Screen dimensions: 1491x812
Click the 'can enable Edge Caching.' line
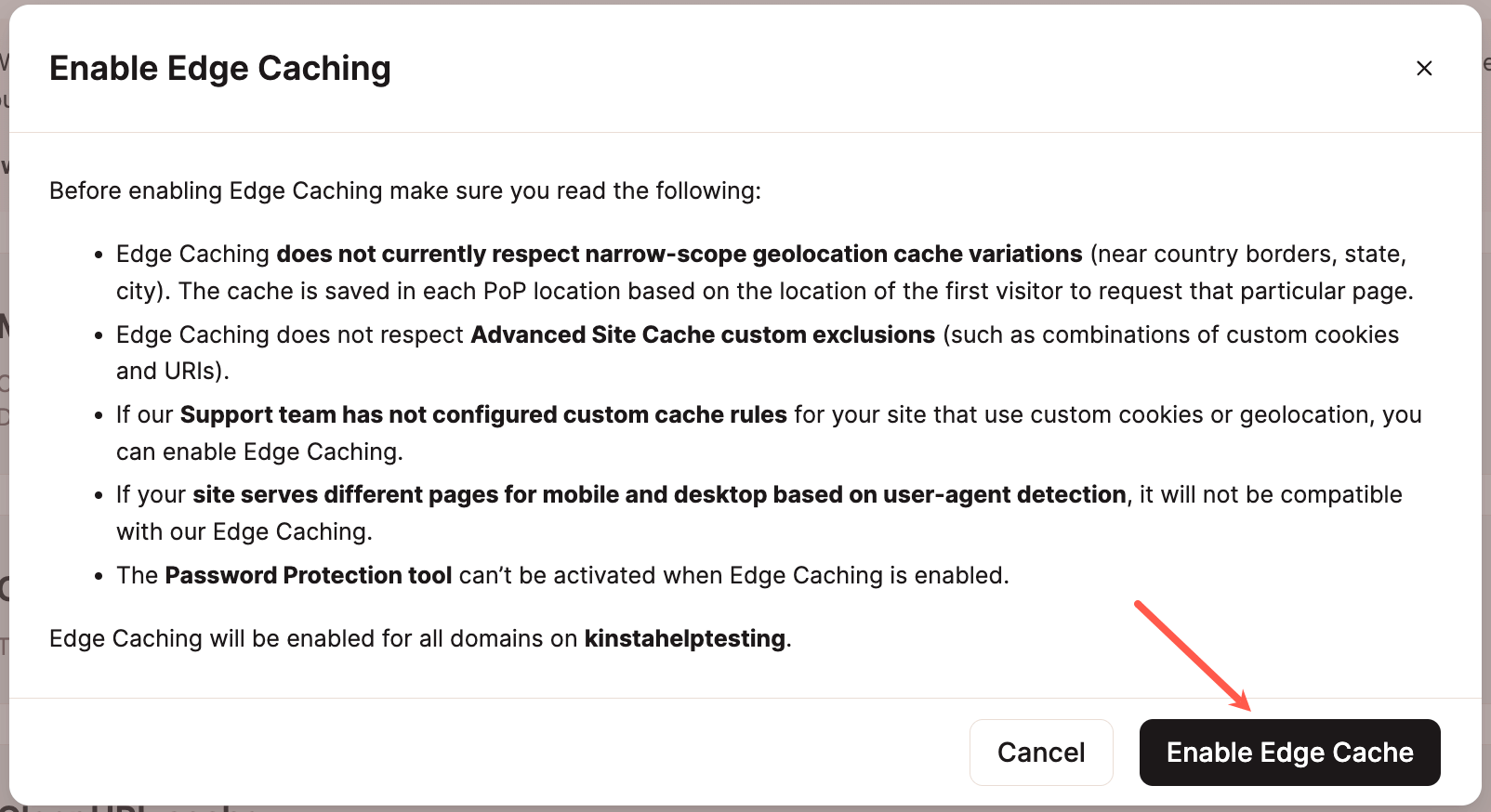pos(259,452)
